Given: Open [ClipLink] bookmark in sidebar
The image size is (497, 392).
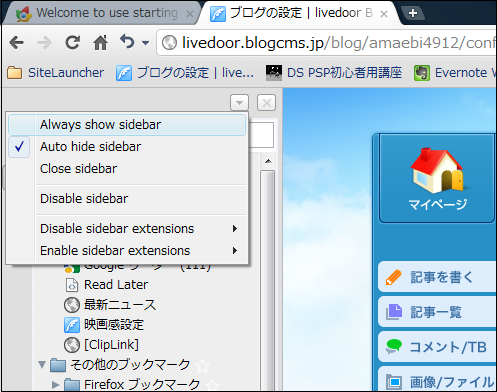Looking at the screenshot, I should coord(101,345).
